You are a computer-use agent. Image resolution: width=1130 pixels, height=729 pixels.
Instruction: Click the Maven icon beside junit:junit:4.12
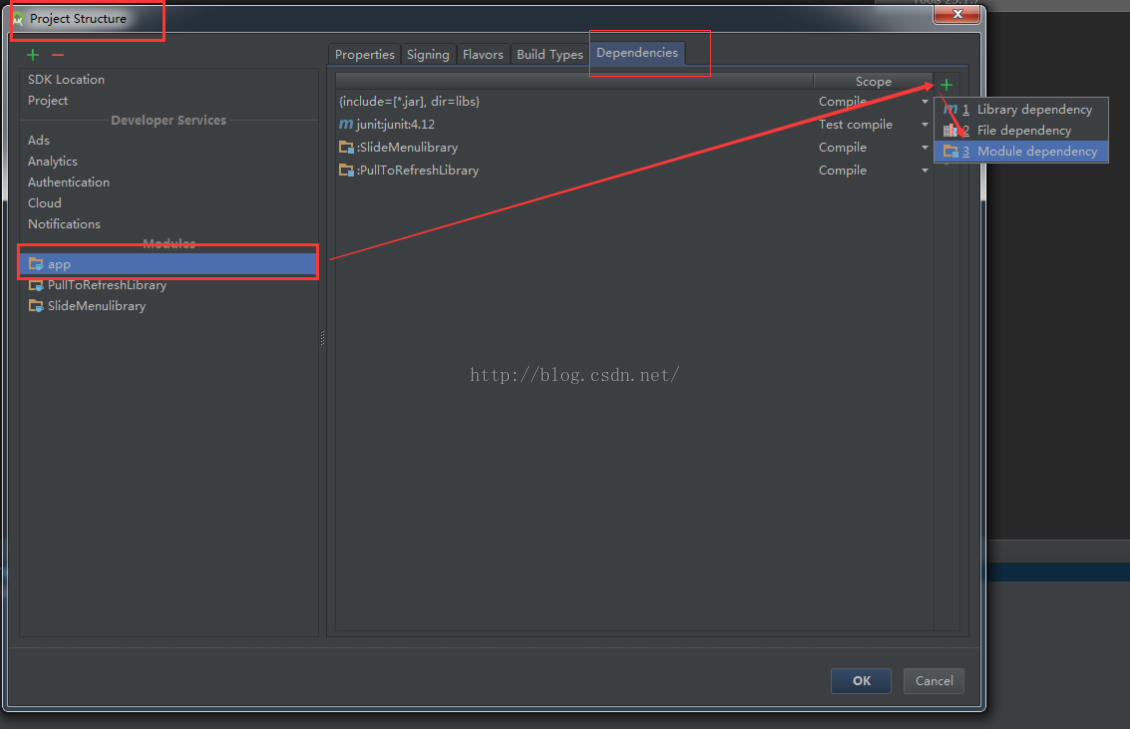click(x=346, y=124)
